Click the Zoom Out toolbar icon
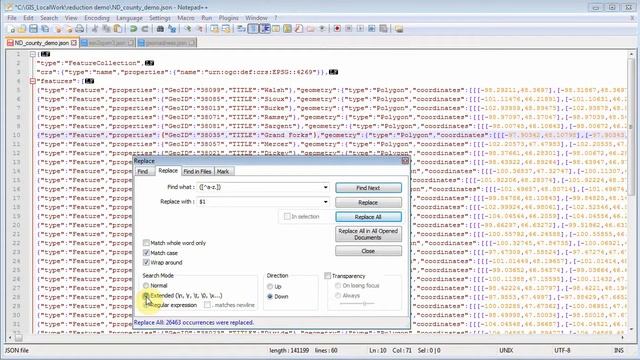This screenshot has width=640, height=360. coord(199,29)
